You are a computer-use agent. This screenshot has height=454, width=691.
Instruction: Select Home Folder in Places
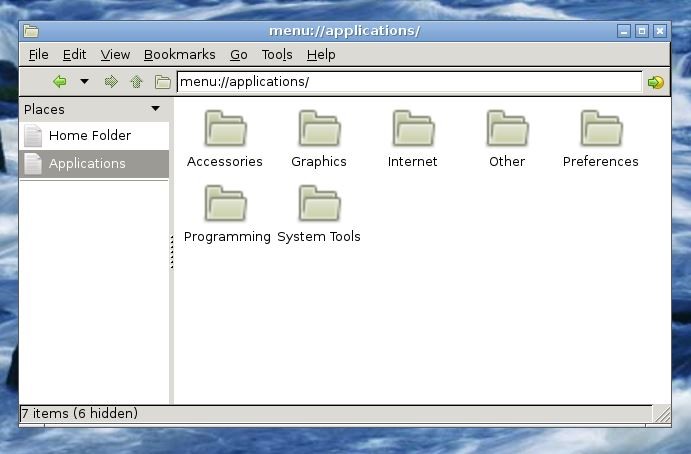94,135
